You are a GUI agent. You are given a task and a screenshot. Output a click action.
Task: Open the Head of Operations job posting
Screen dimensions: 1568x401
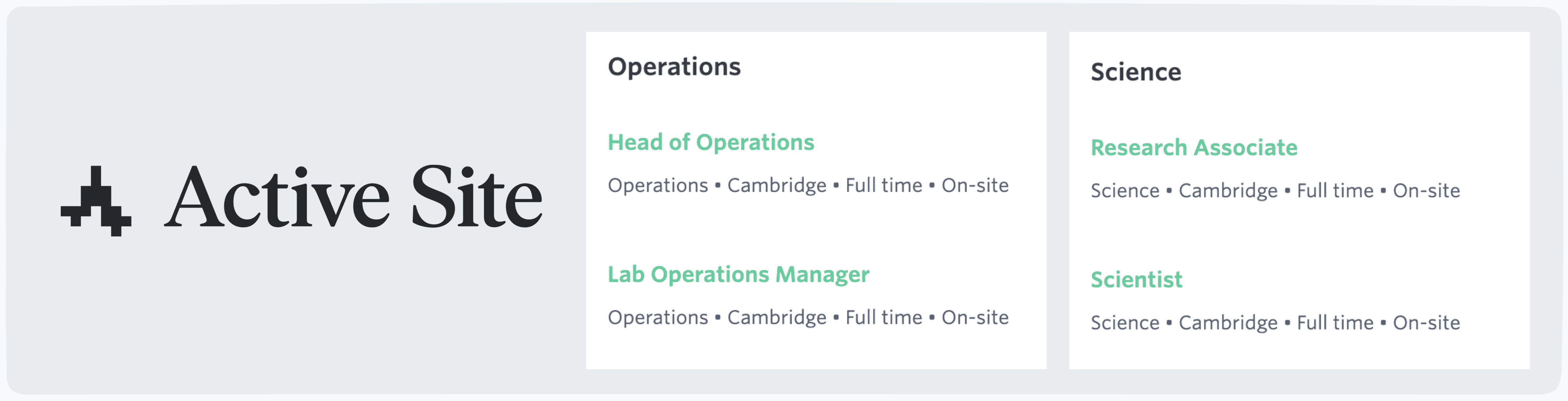[x=711, y=142]
